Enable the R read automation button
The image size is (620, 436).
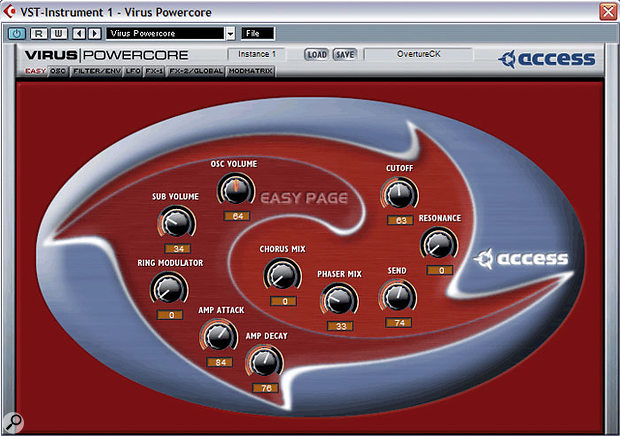tap(38, 34)
